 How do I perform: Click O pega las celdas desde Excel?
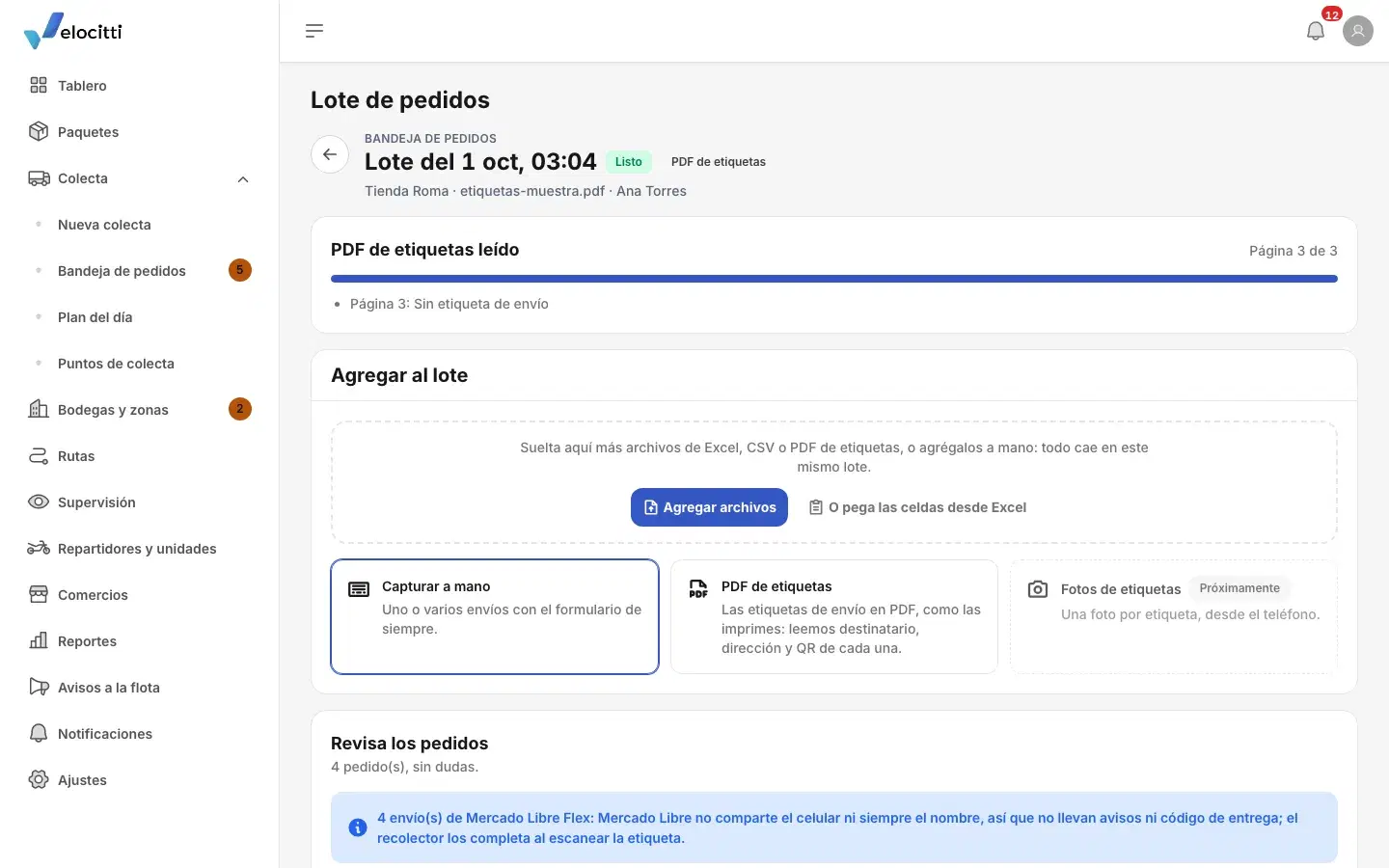[x=917, y=507]
